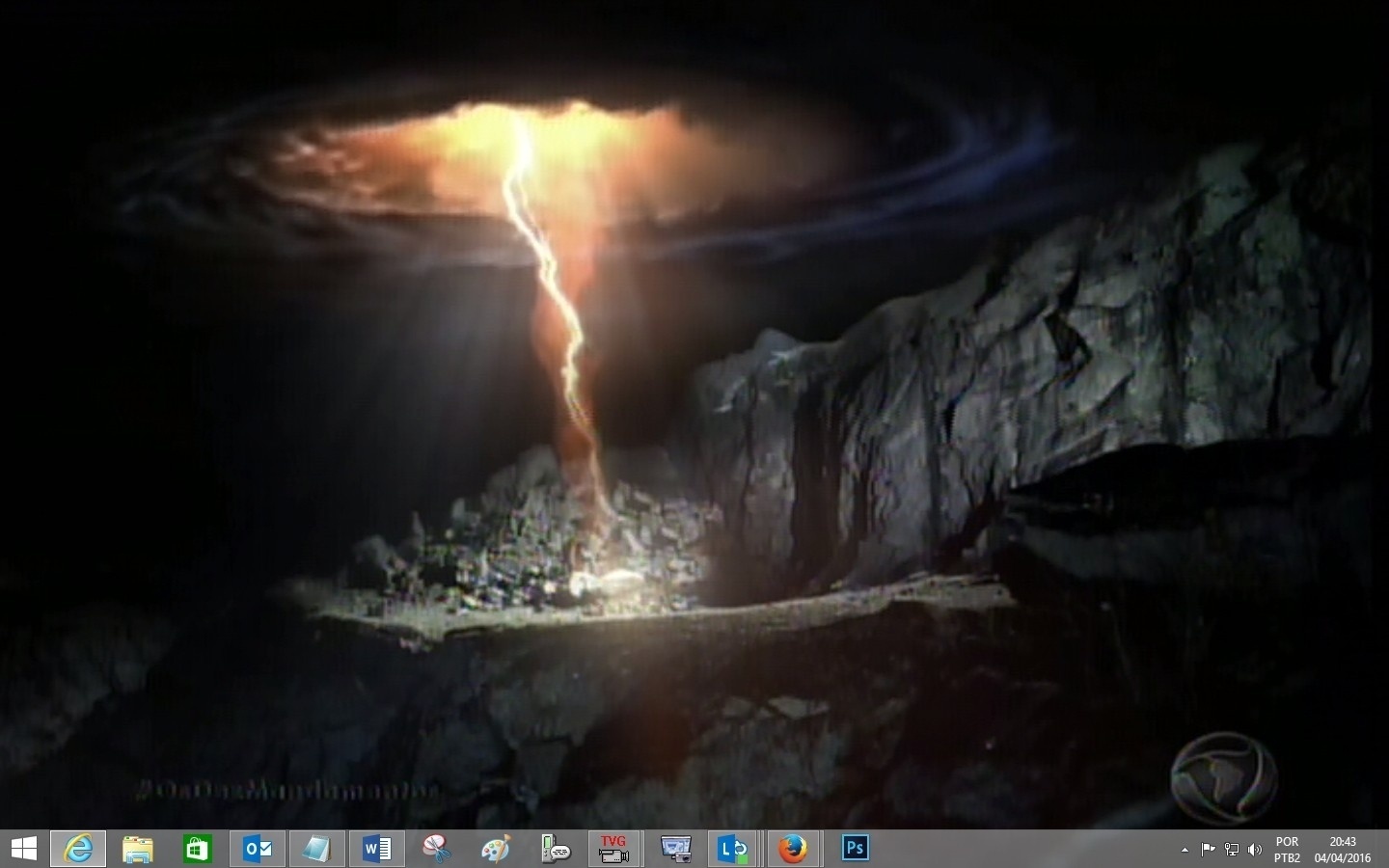Open Microsoft Word from the taskbar
The height and width of the screenshot is (868, 1389).
click(376, 849)
